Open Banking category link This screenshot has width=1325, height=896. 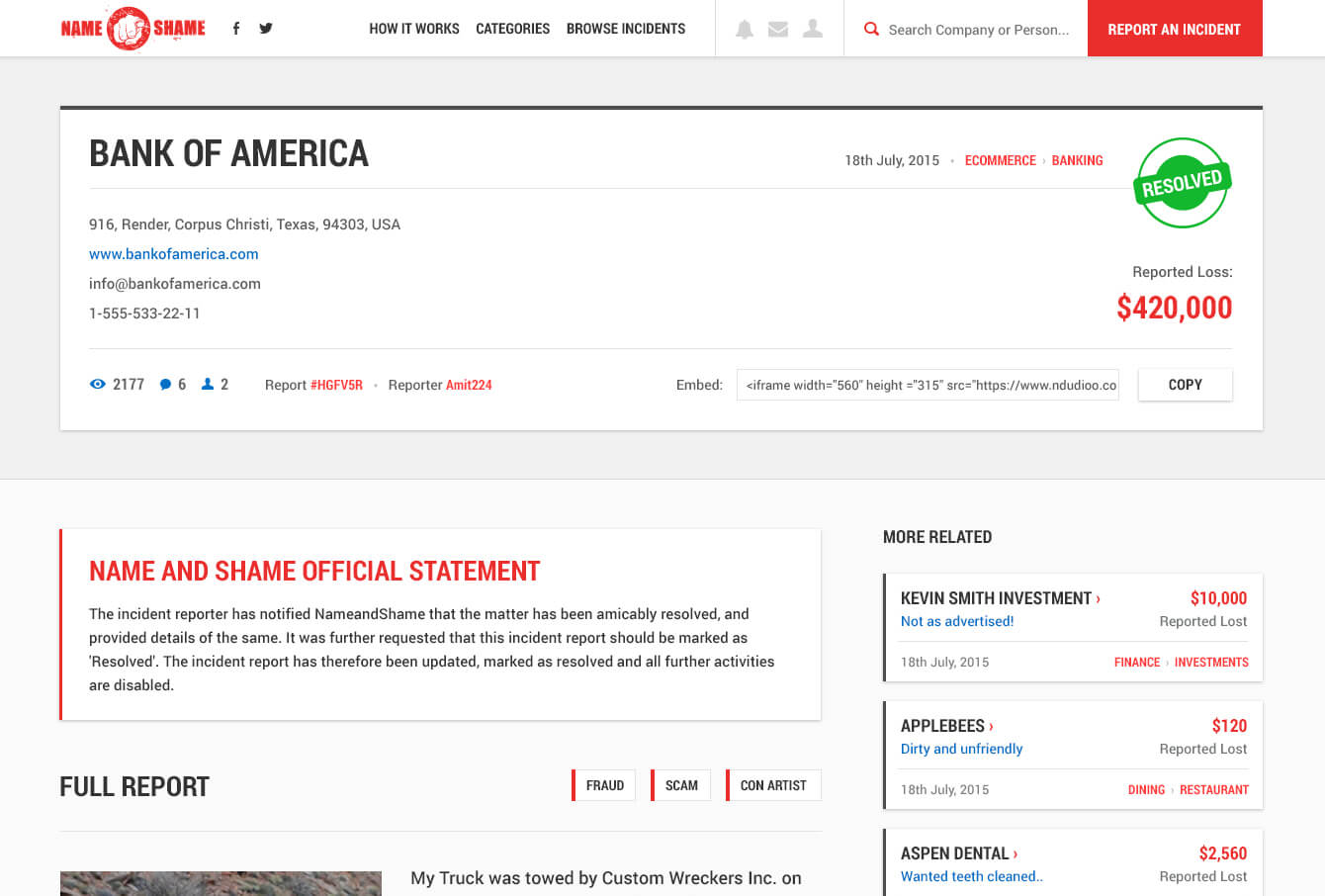click(1077, 160)
